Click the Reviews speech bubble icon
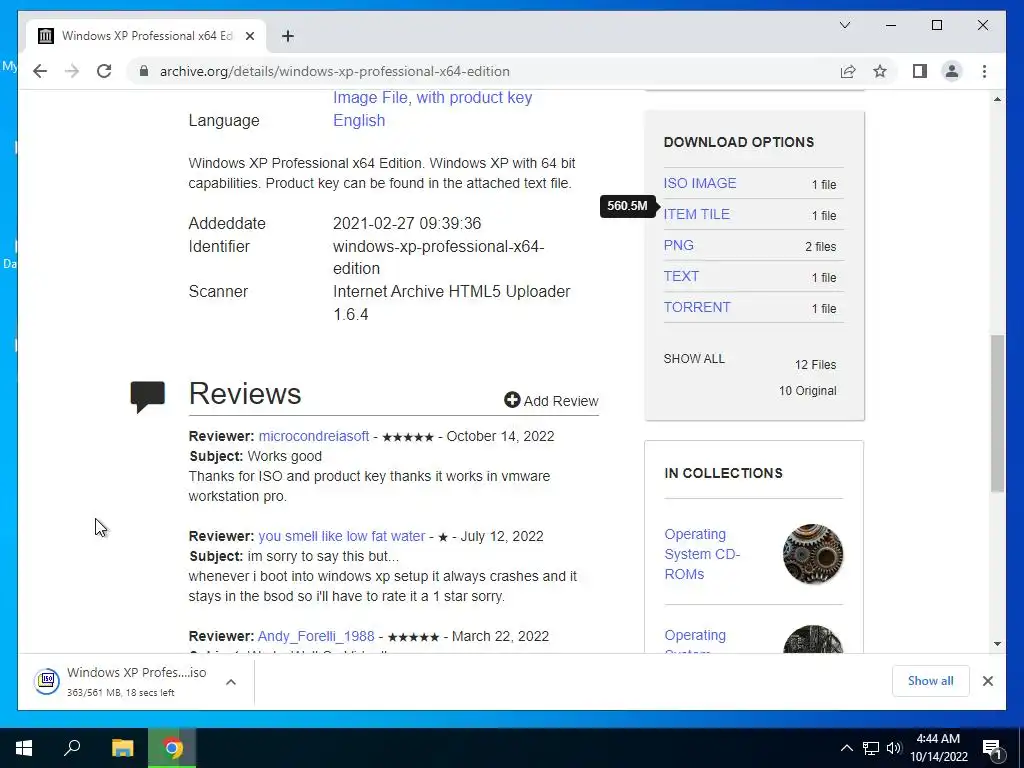The height and width of the screenshot is (768, 1024). (148, 396)
